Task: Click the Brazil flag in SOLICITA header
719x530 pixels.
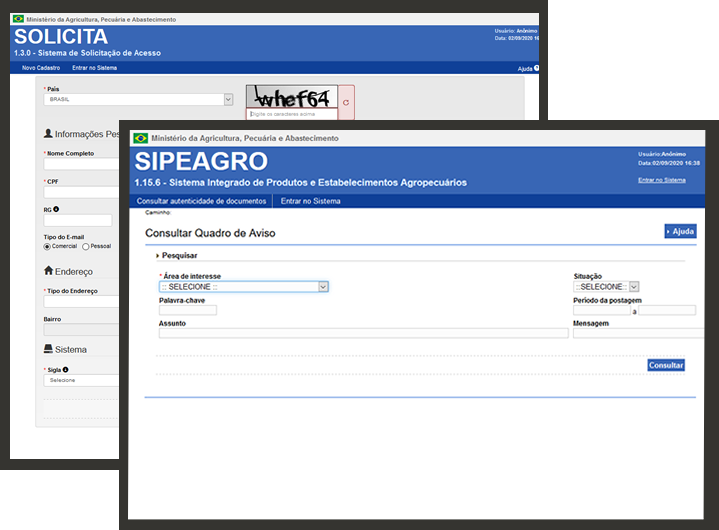Action: pyautogui.click(x=18, y=19)
